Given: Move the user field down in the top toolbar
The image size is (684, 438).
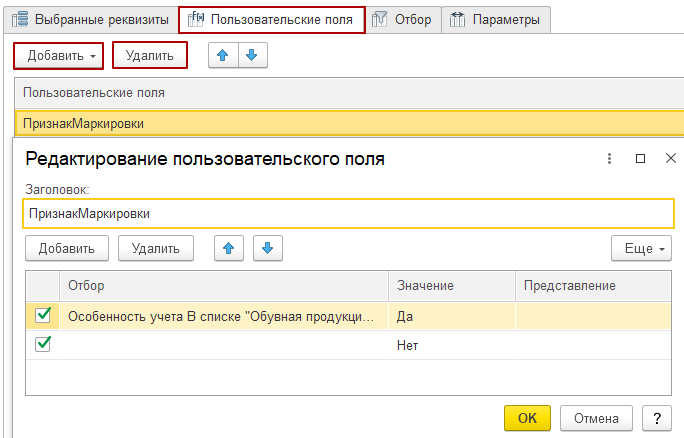Looking at the screenshot, I should 252,55.
